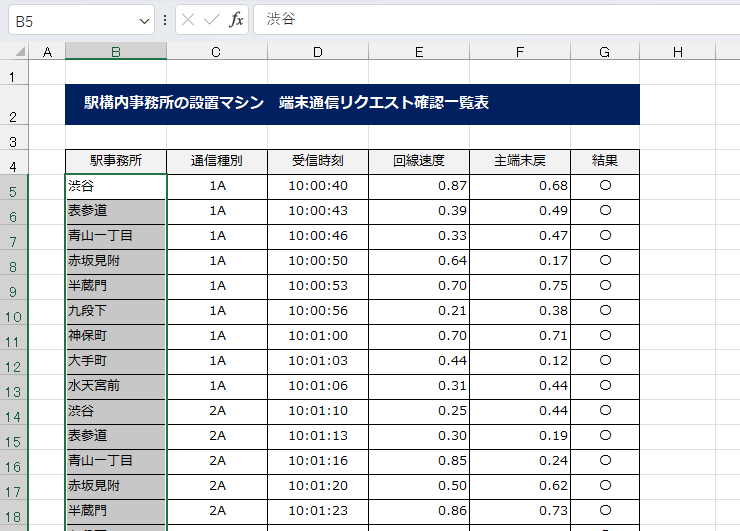Viewport: 740px width, 531px height.
Task: Click the Cancel X icon in formula bar
Action: point(189,20)
